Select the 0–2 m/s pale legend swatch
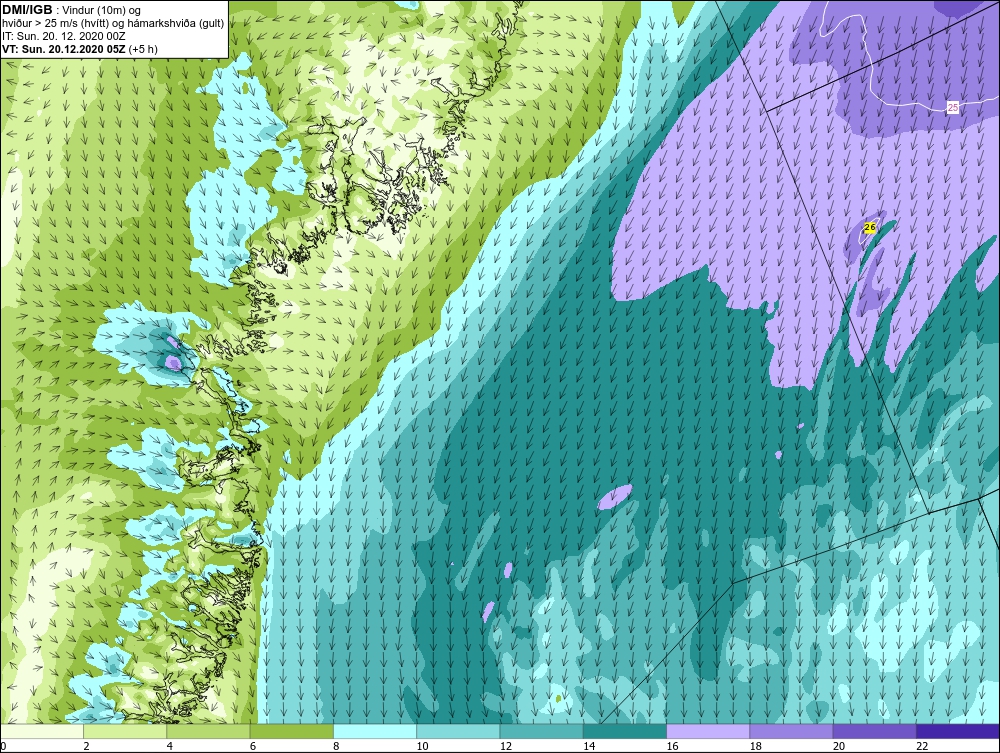The image size is (1000, 753). (x=42, y=731)
